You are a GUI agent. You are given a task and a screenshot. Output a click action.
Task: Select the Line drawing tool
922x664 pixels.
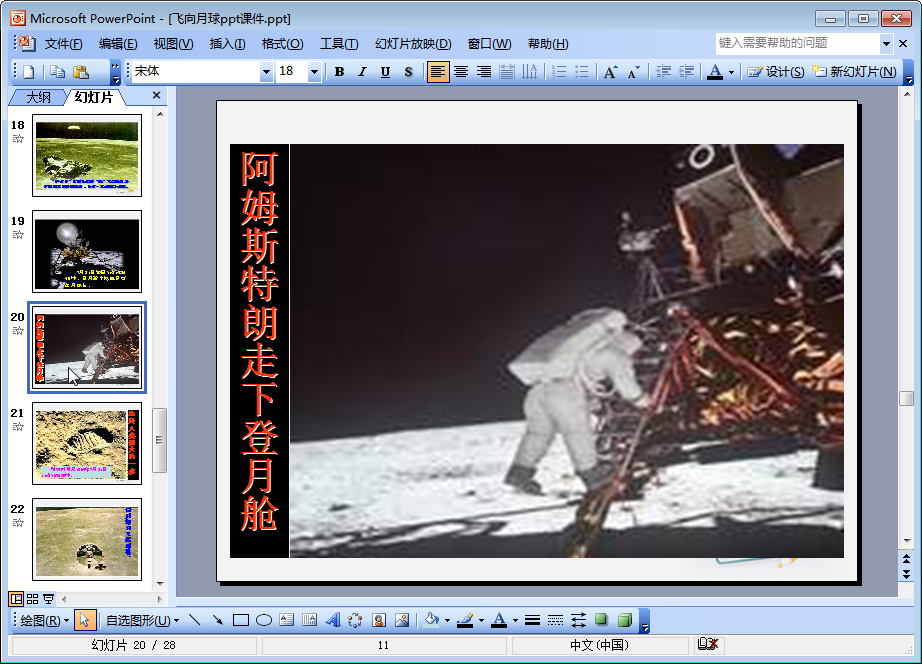195,620
